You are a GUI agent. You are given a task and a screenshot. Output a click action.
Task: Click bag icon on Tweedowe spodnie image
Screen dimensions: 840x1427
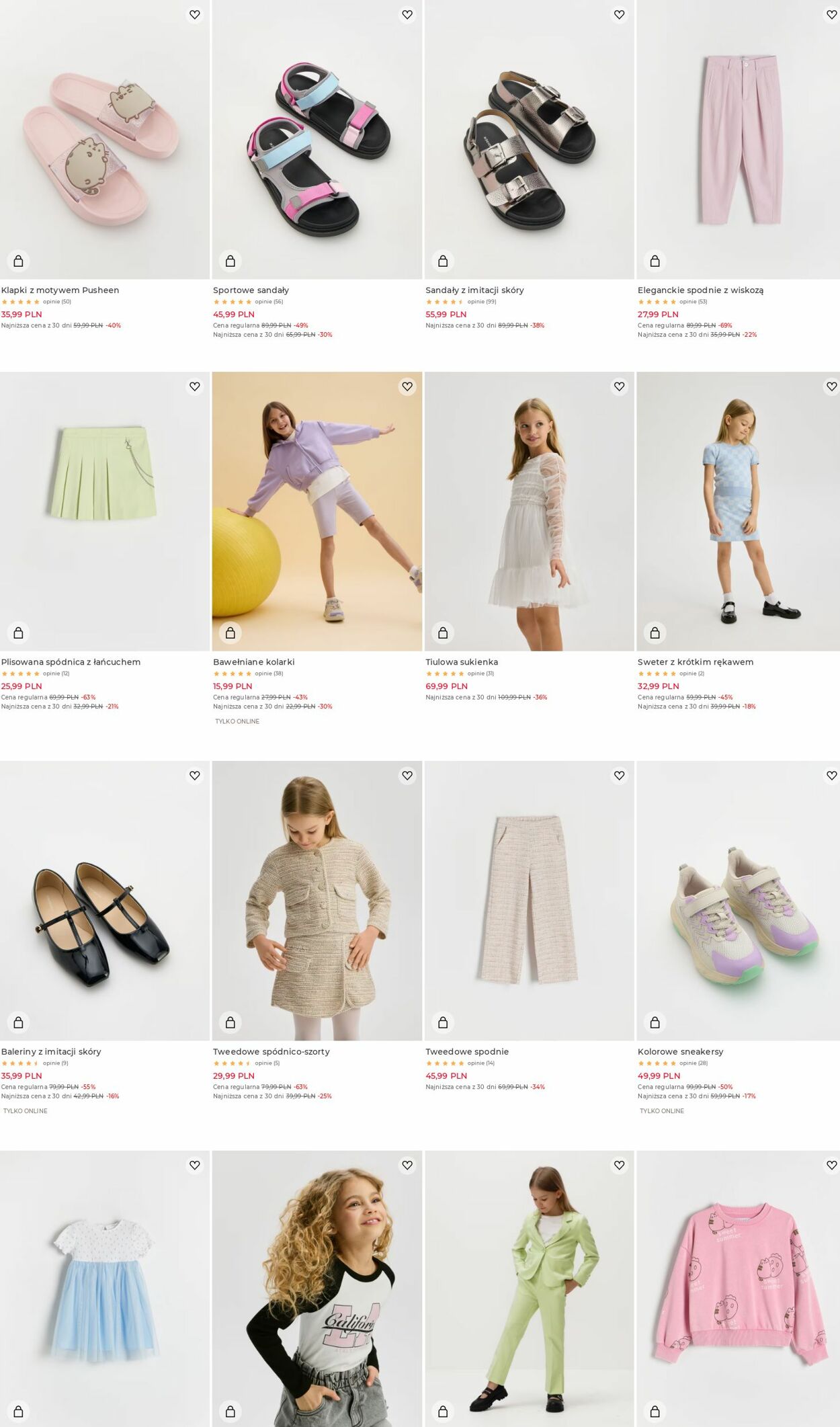(443, 1022)
